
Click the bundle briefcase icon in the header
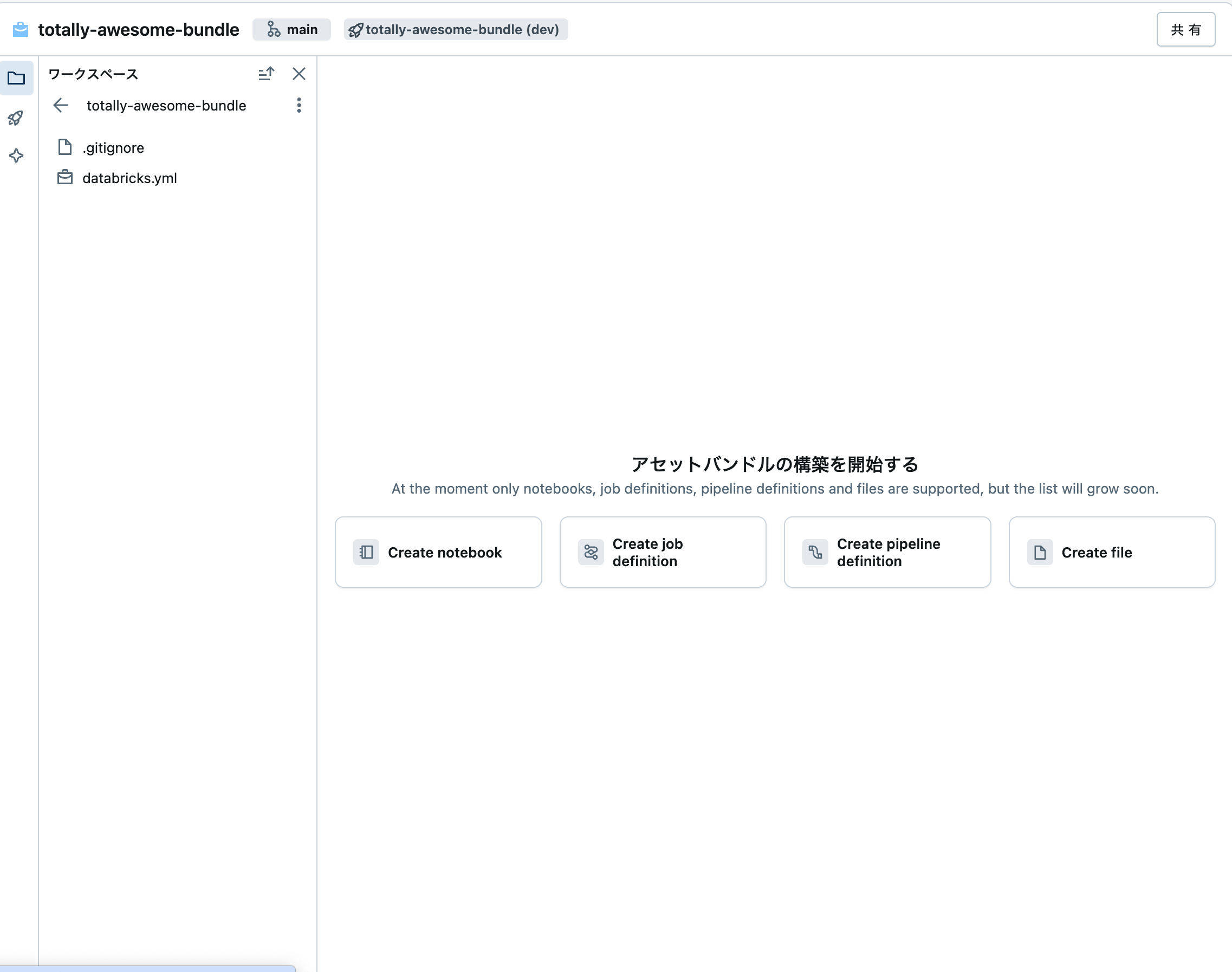tap(20, 30)
